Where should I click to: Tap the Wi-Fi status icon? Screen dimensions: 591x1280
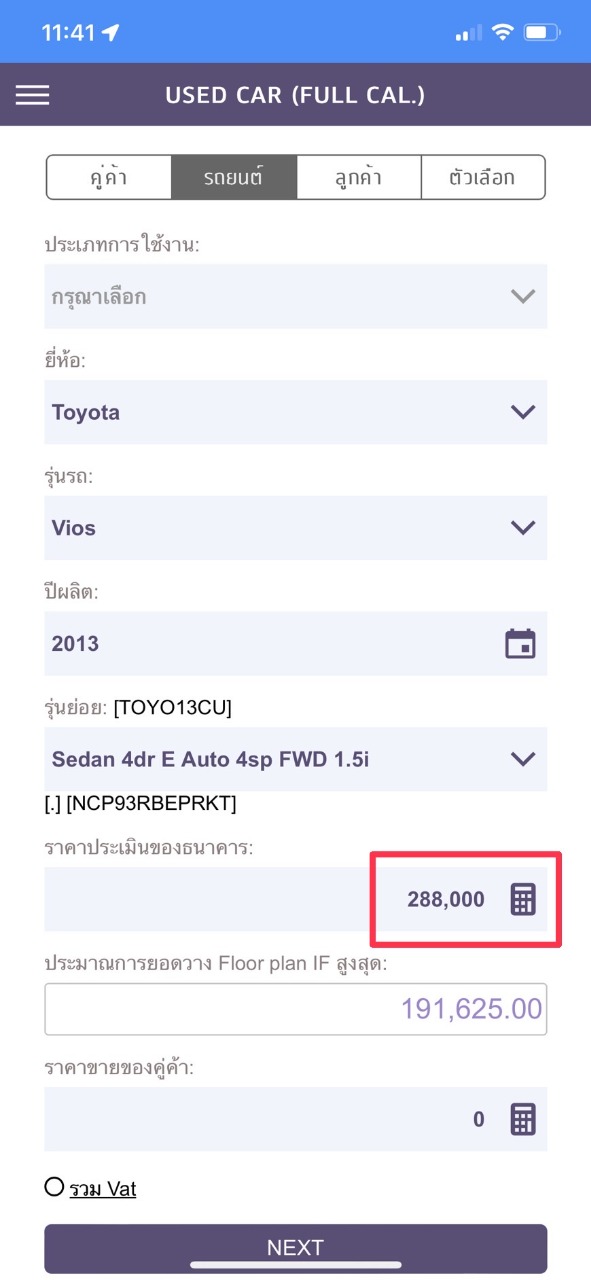(500, 33)
